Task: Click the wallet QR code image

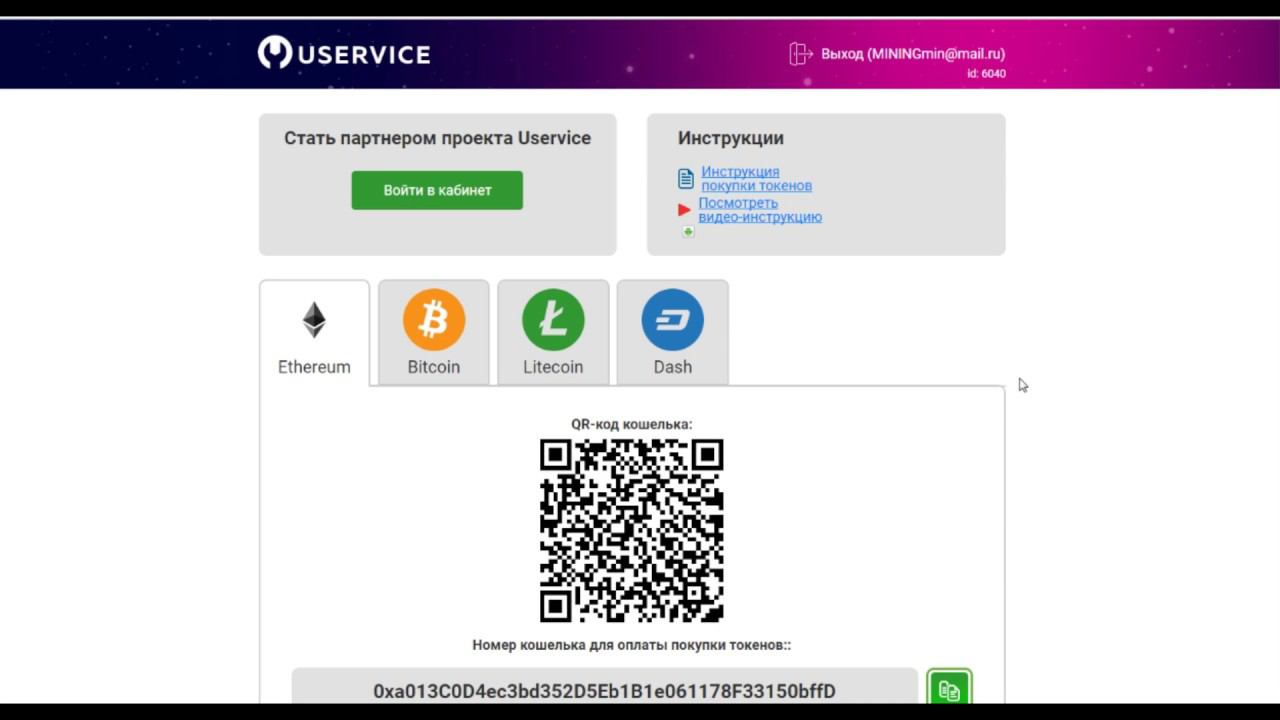Action: coord(632,531)
